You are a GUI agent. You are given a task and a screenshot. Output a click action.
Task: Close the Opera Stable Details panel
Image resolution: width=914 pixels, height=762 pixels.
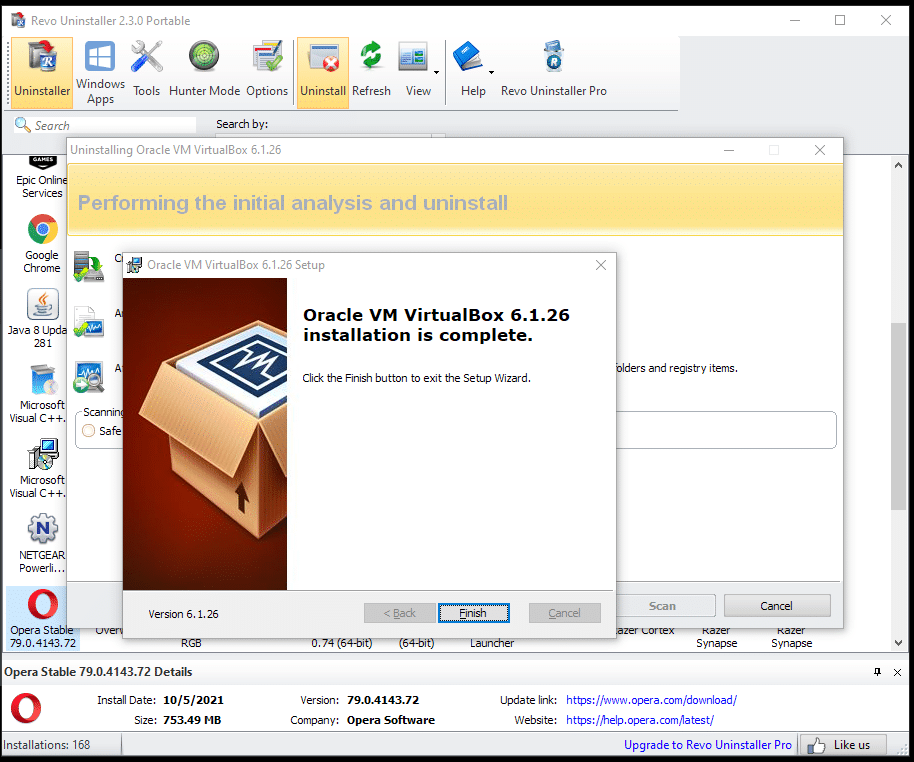click(898, 672)
